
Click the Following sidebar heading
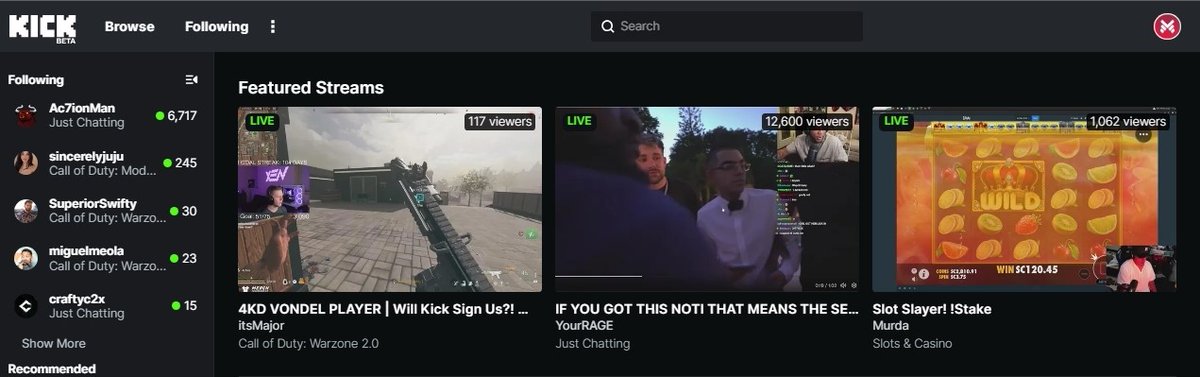[x=36, y=80]
